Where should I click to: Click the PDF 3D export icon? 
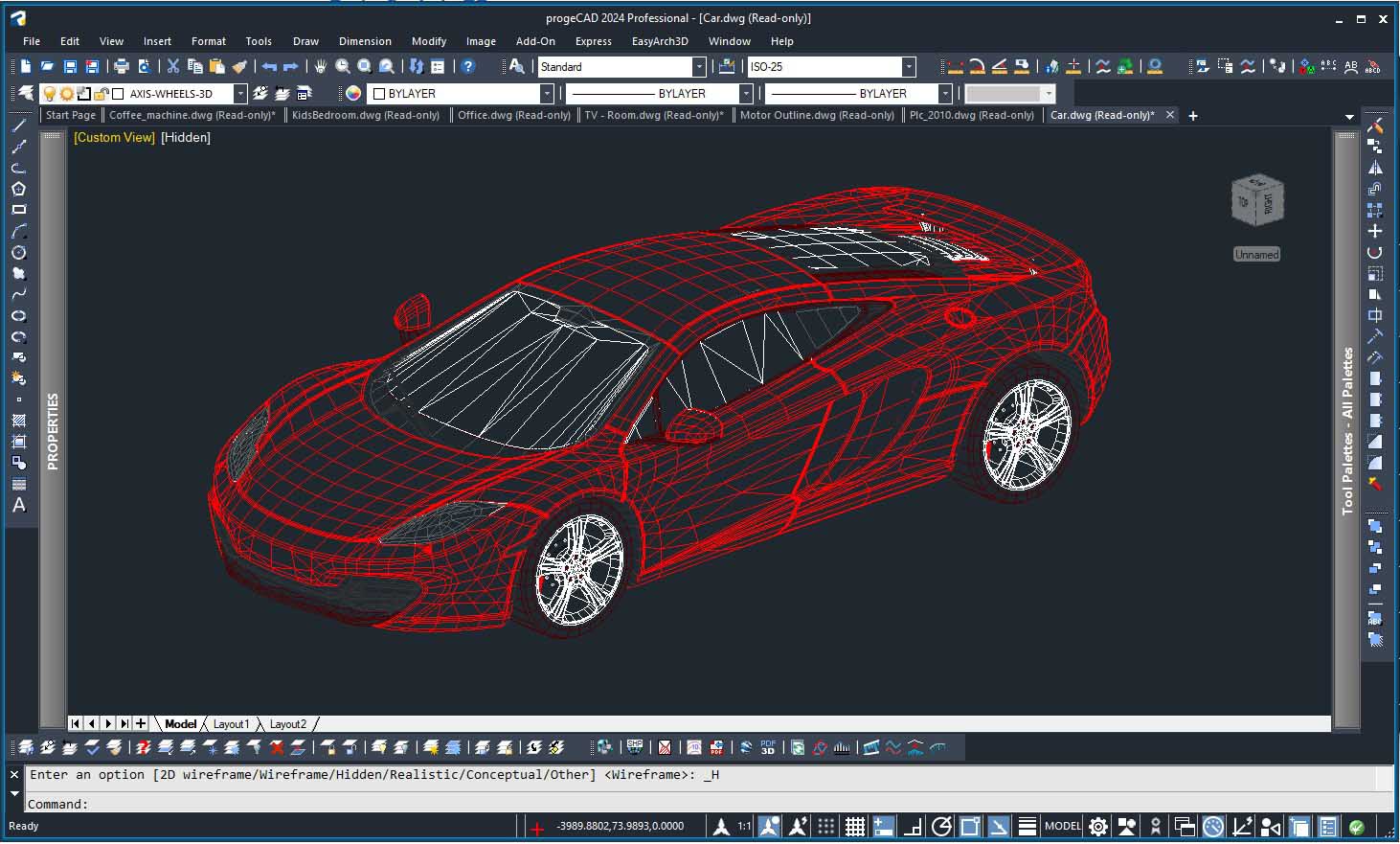(x=768, y=747)
